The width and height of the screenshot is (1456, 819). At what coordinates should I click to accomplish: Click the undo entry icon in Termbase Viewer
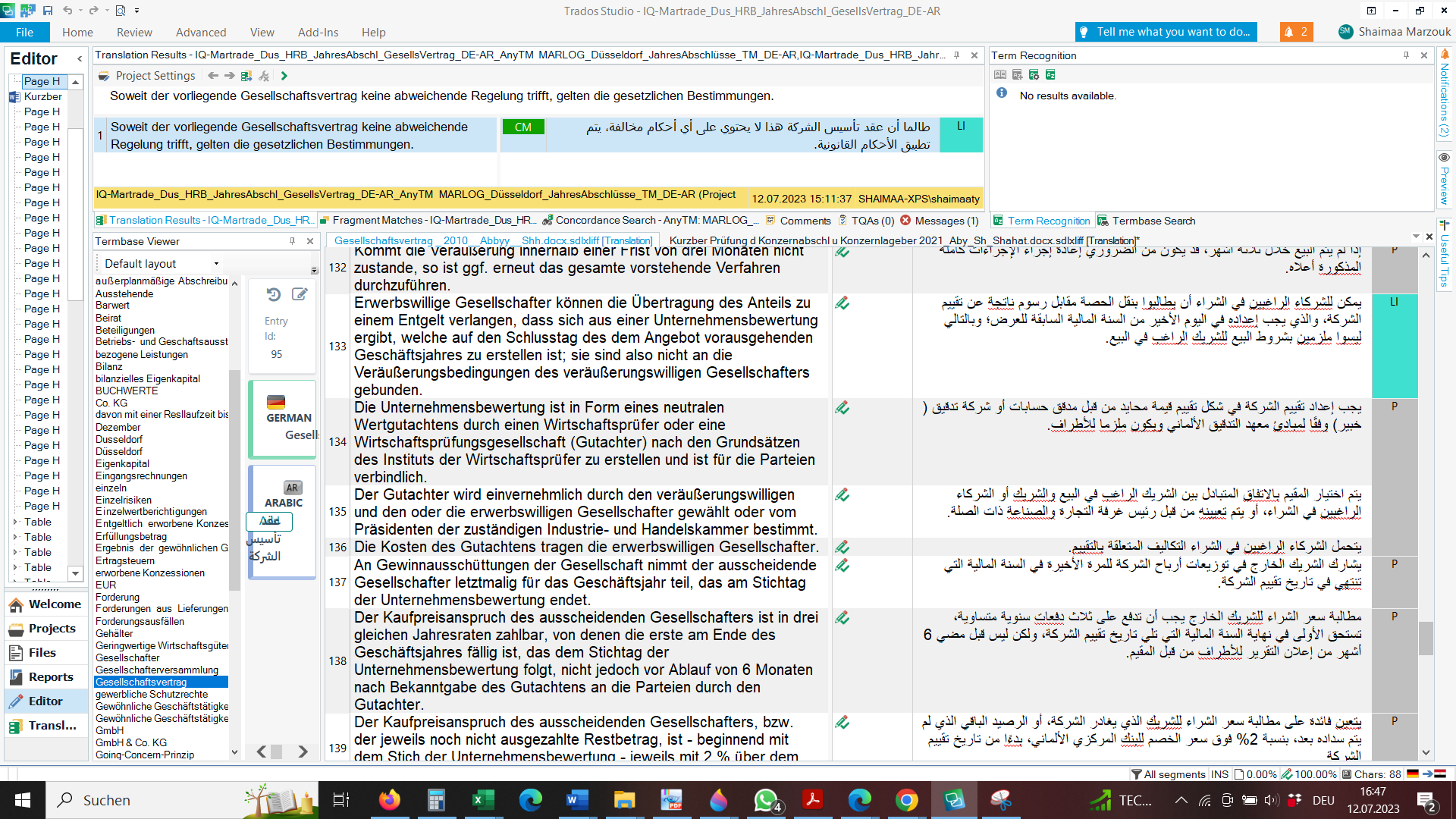point(274,294)
